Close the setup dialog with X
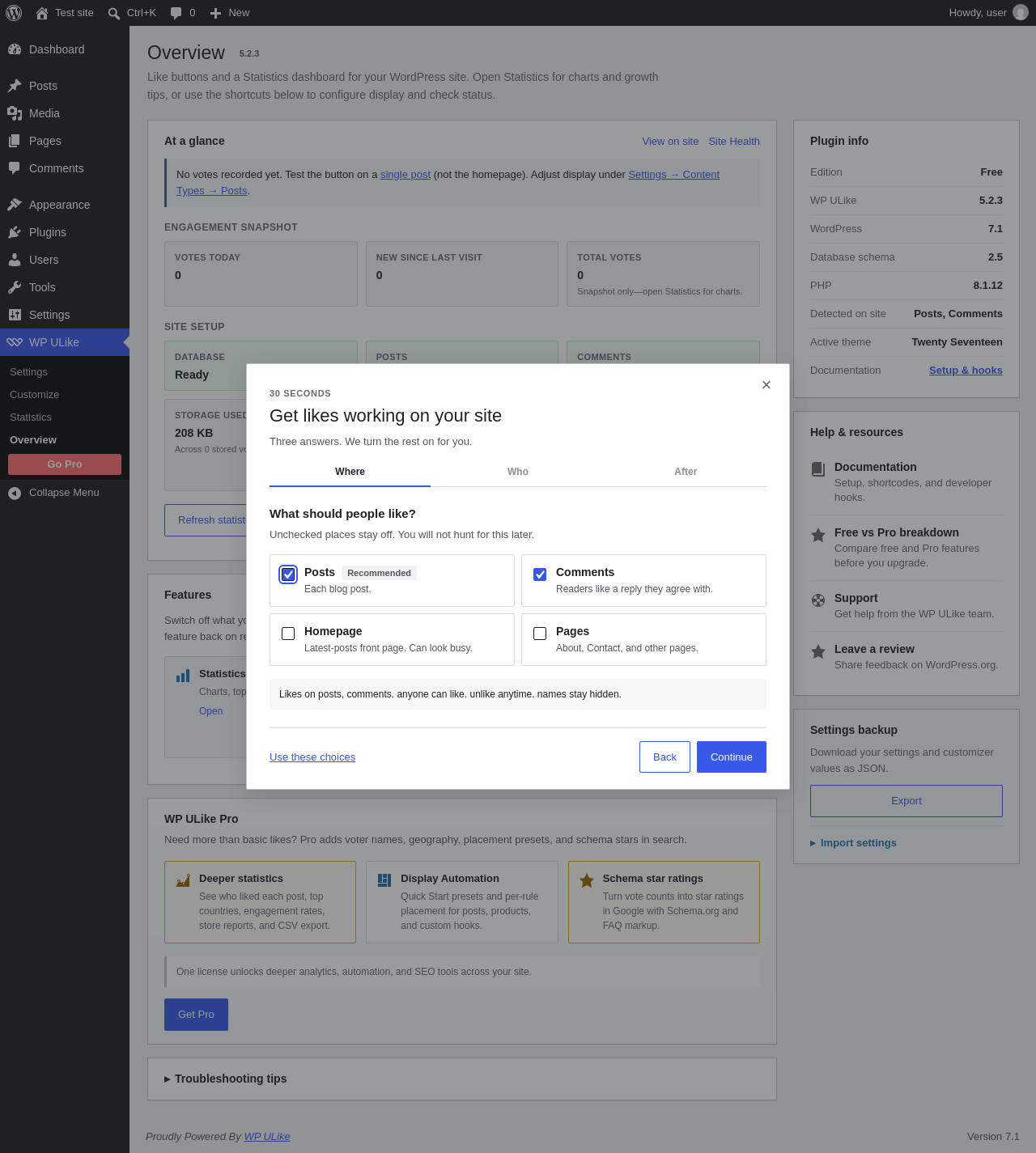This screenshot has height=1153, width=1036. pyautogui.click(x=766, y=385)
